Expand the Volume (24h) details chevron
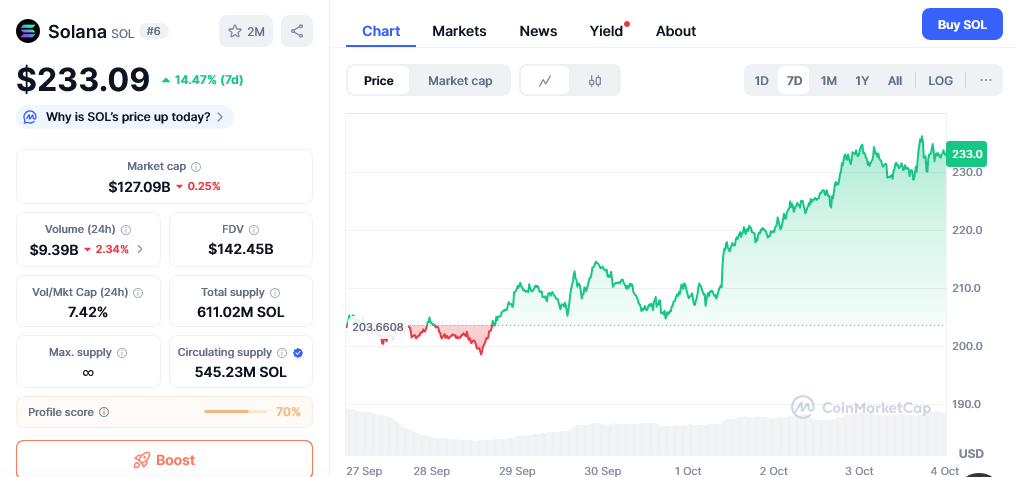The image size is (1016, 477). coord(140,249)
